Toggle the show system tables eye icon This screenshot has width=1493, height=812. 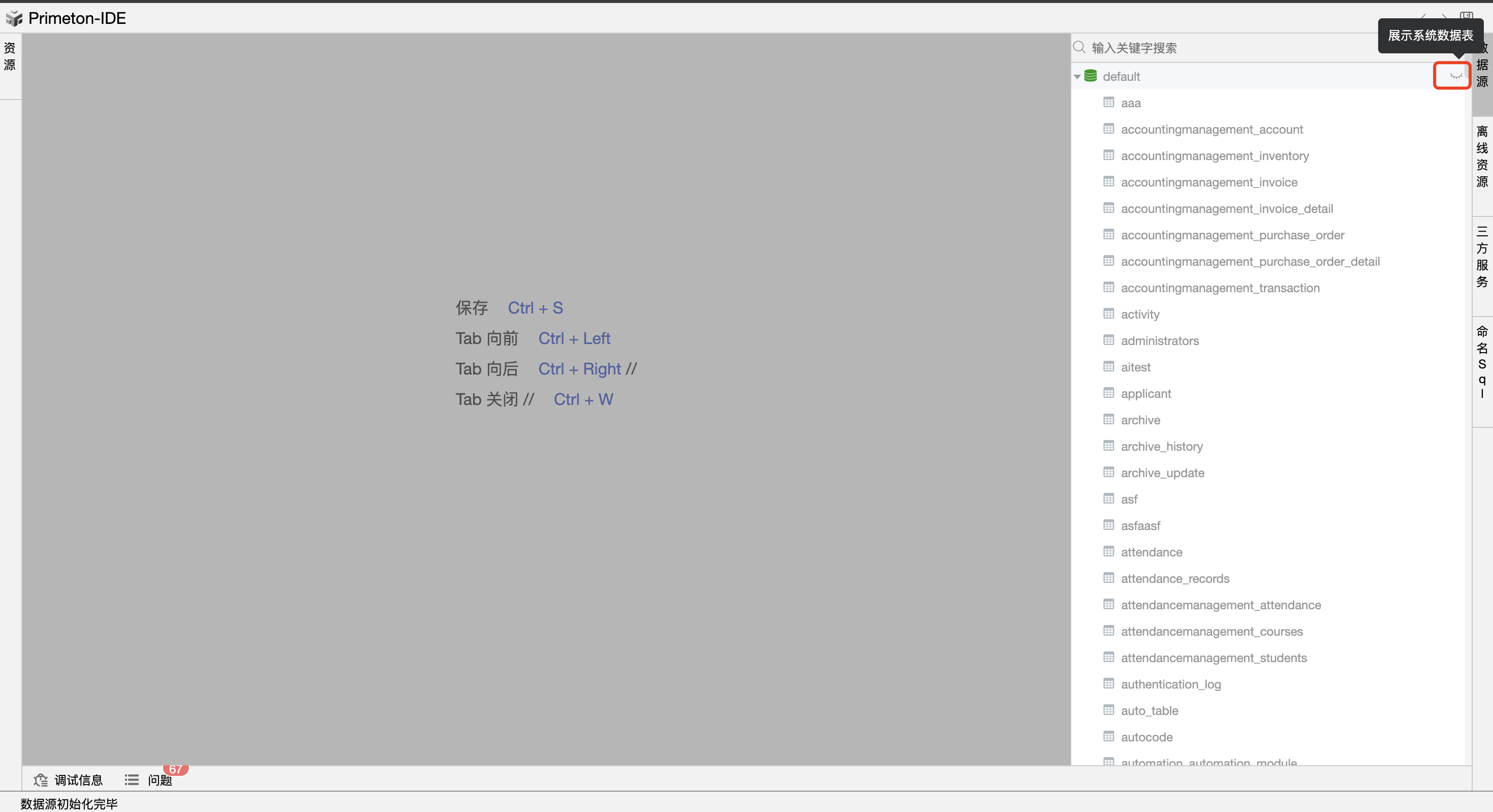pyautogui.click(x=1455, y=76)
